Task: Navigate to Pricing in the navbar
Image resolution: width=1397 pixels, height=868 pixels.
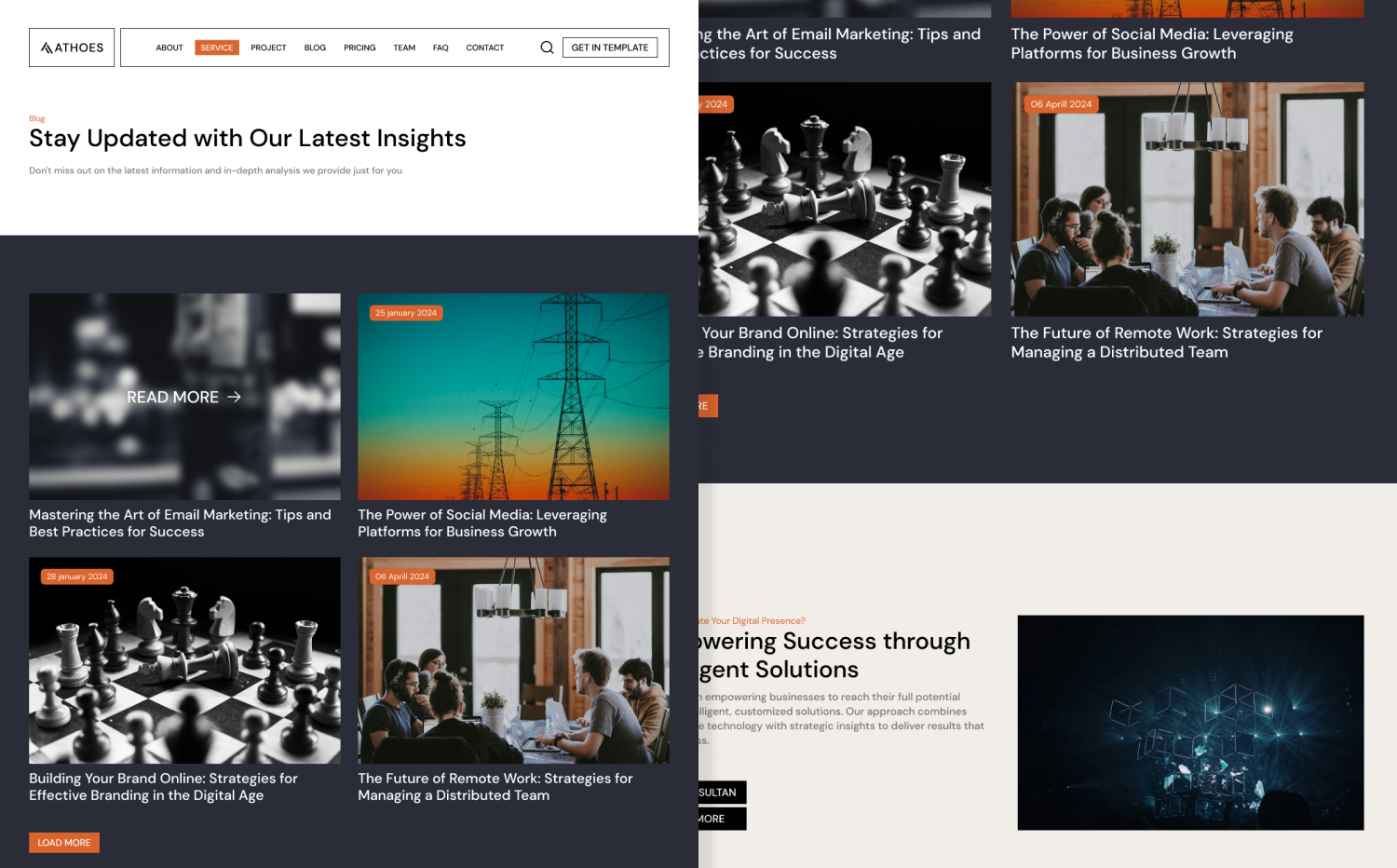Action: pos(359,47)
